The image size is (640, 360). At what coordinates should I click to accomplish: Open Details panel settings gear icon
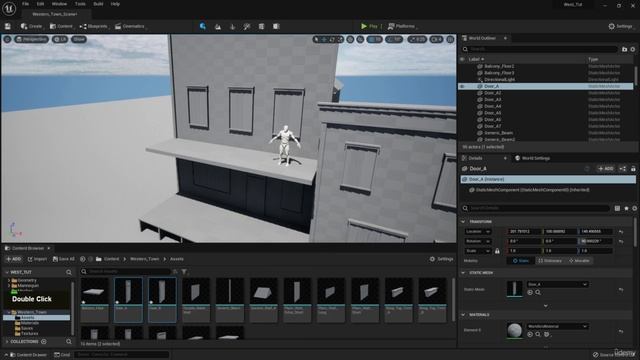click(634, 208)
